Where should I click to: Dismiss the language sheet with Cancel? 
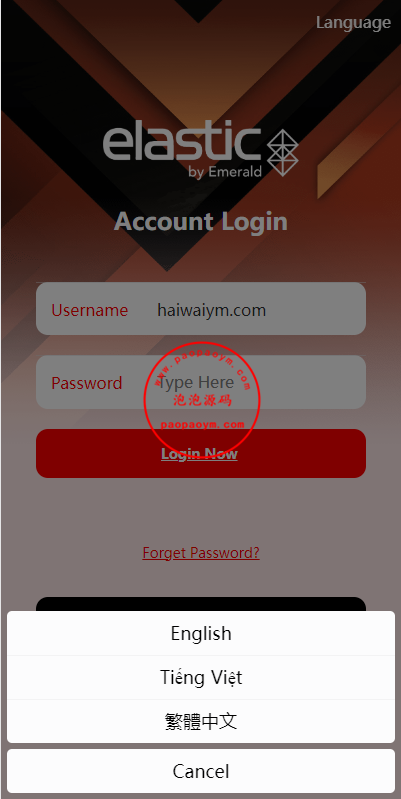[201, 770]
